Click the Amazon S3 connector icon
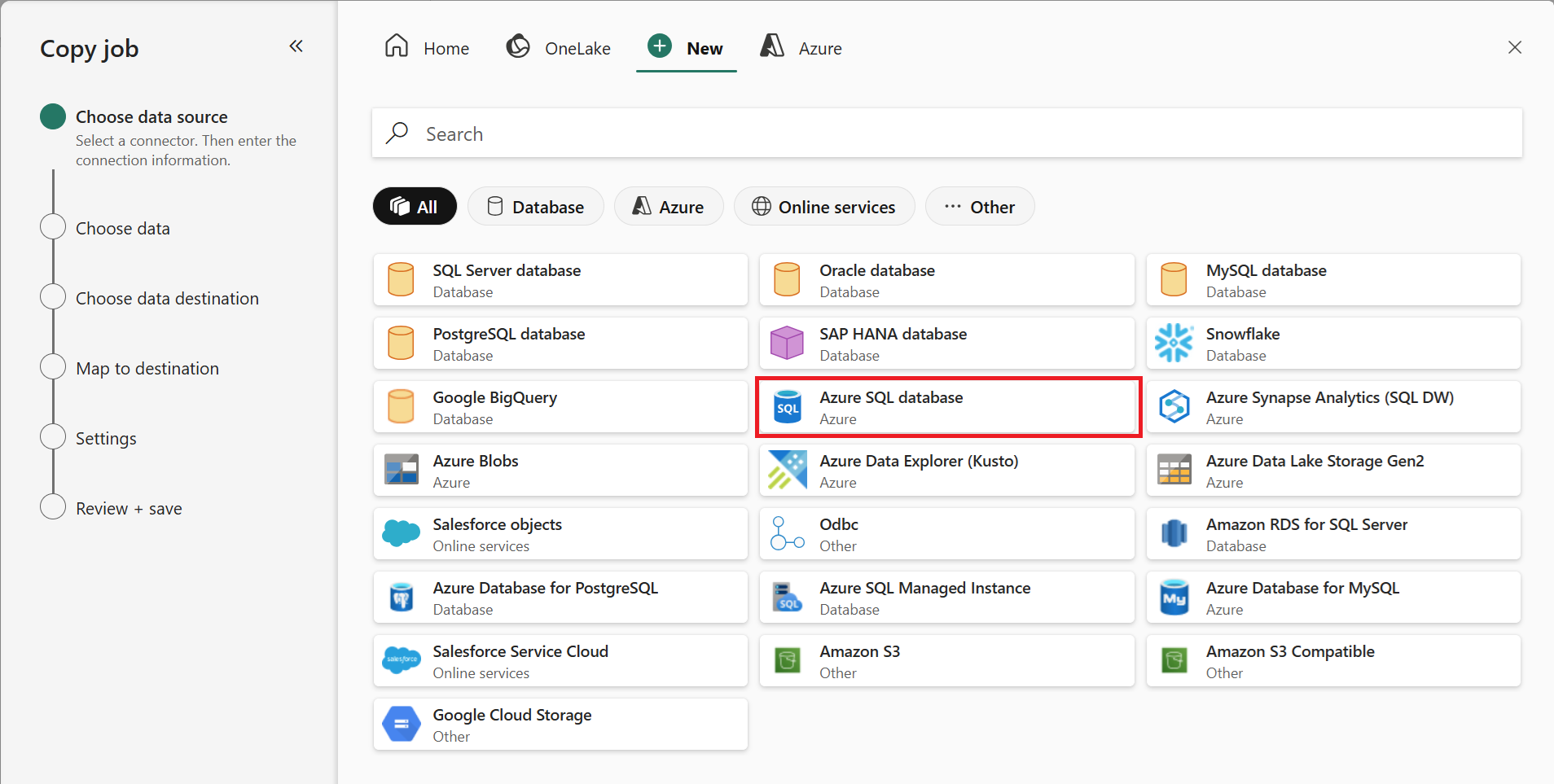The width and height of the screenshot is (1554, 784). pyautogui.click(x=787, y=660)
